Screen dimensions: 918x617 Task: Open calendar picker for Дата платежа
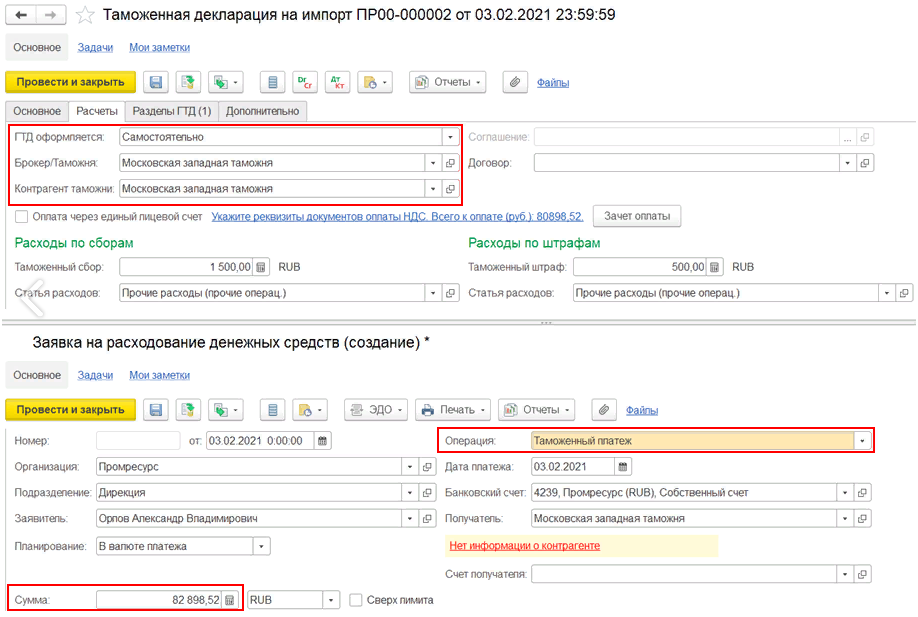click(x=624, y=467)
